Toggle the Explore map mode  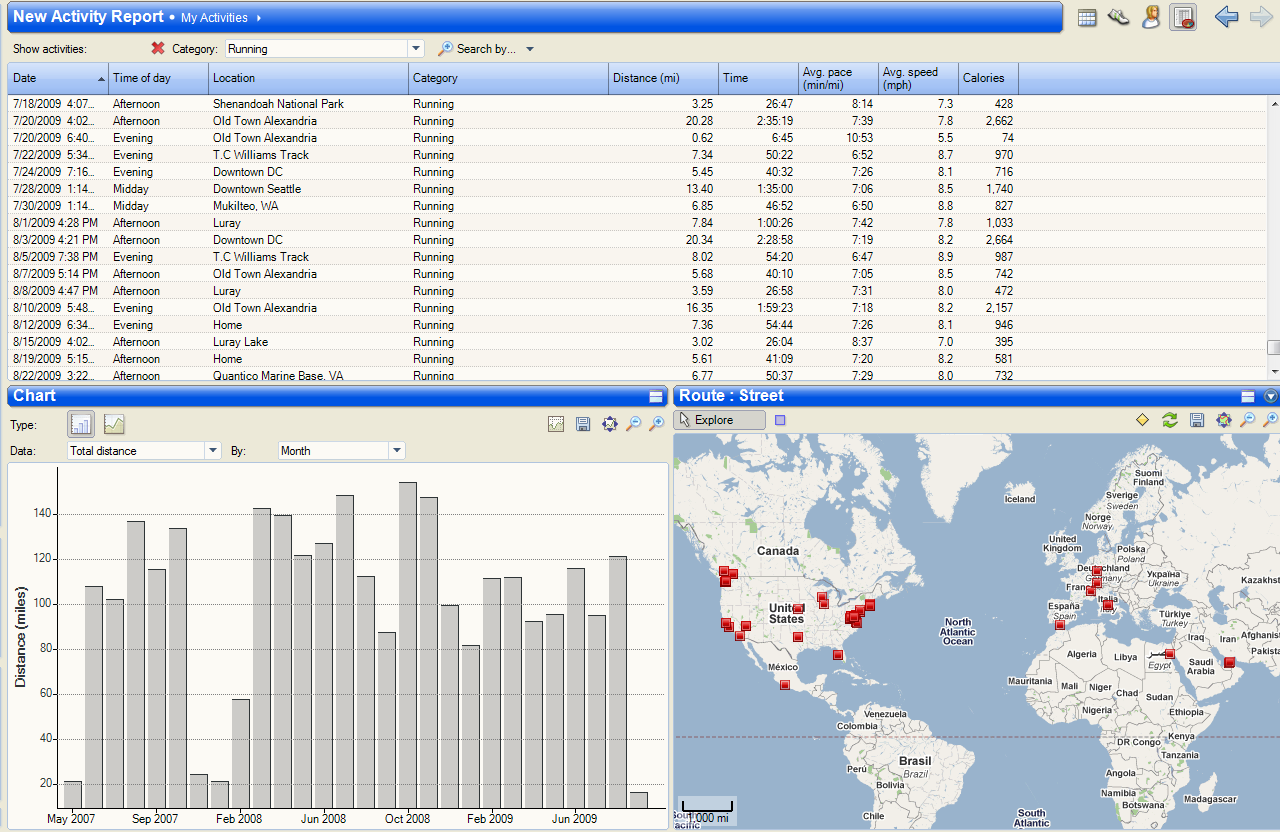tap(720, 420)
